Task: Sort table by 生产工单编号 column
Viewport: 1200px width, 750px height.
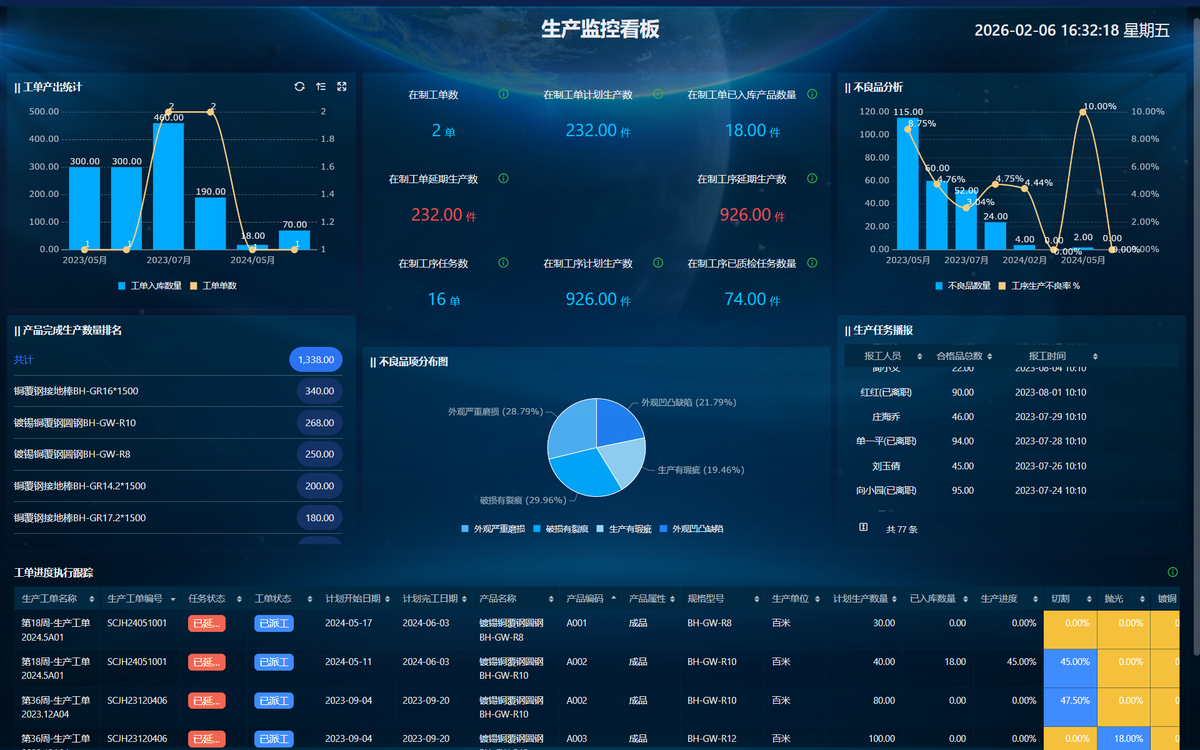Action: pos(173,599)
